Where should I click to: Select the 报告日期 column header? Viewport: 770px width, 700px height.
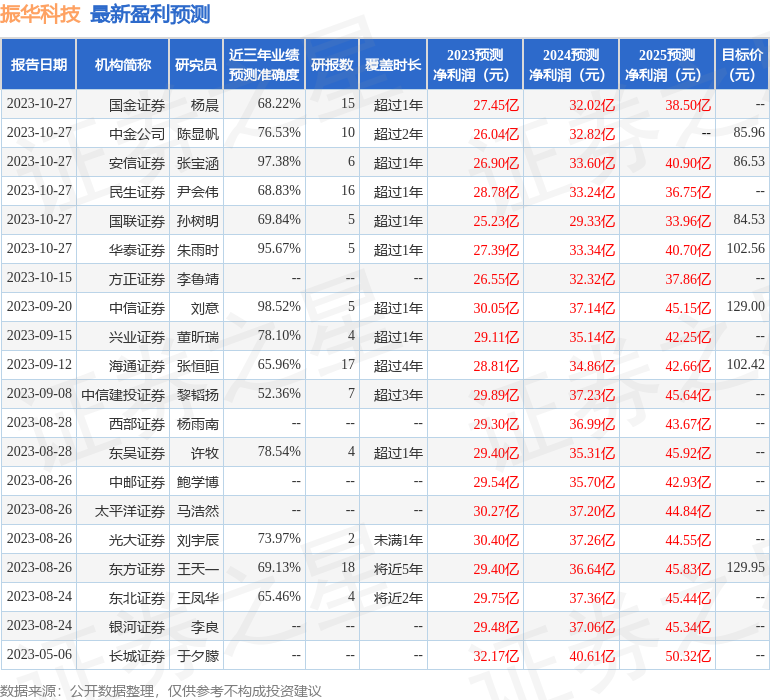pyautogui.click(x=39, y=64)
